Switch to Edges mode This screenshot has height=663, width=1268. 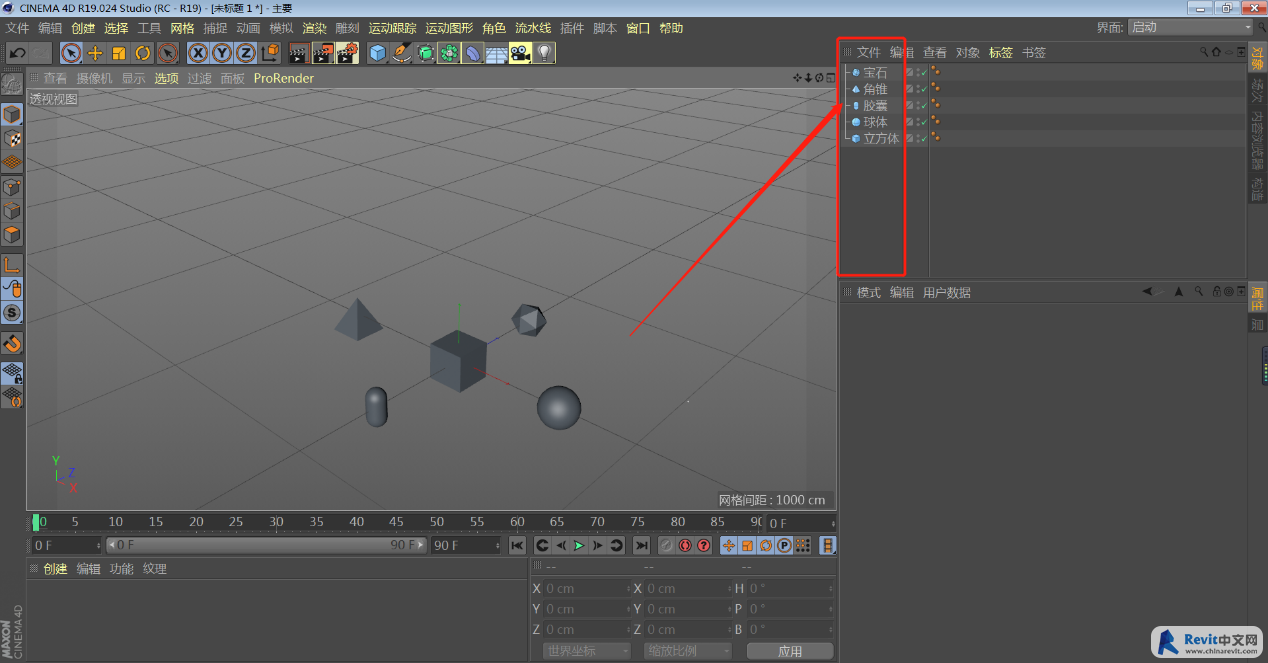[x=12, y=211]
